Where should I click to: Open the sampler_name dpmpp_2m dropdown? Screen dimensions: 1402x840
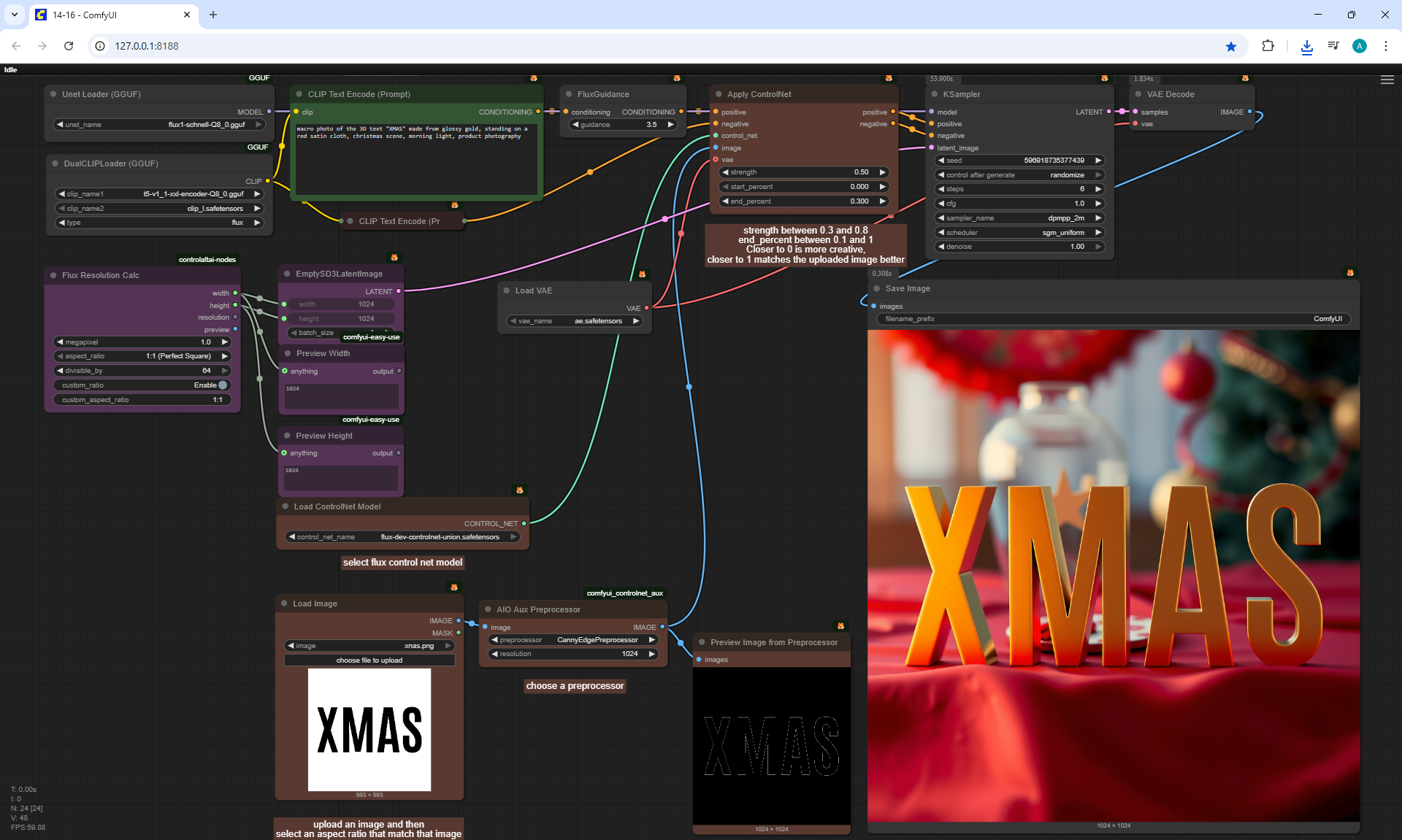(1020, 218)
